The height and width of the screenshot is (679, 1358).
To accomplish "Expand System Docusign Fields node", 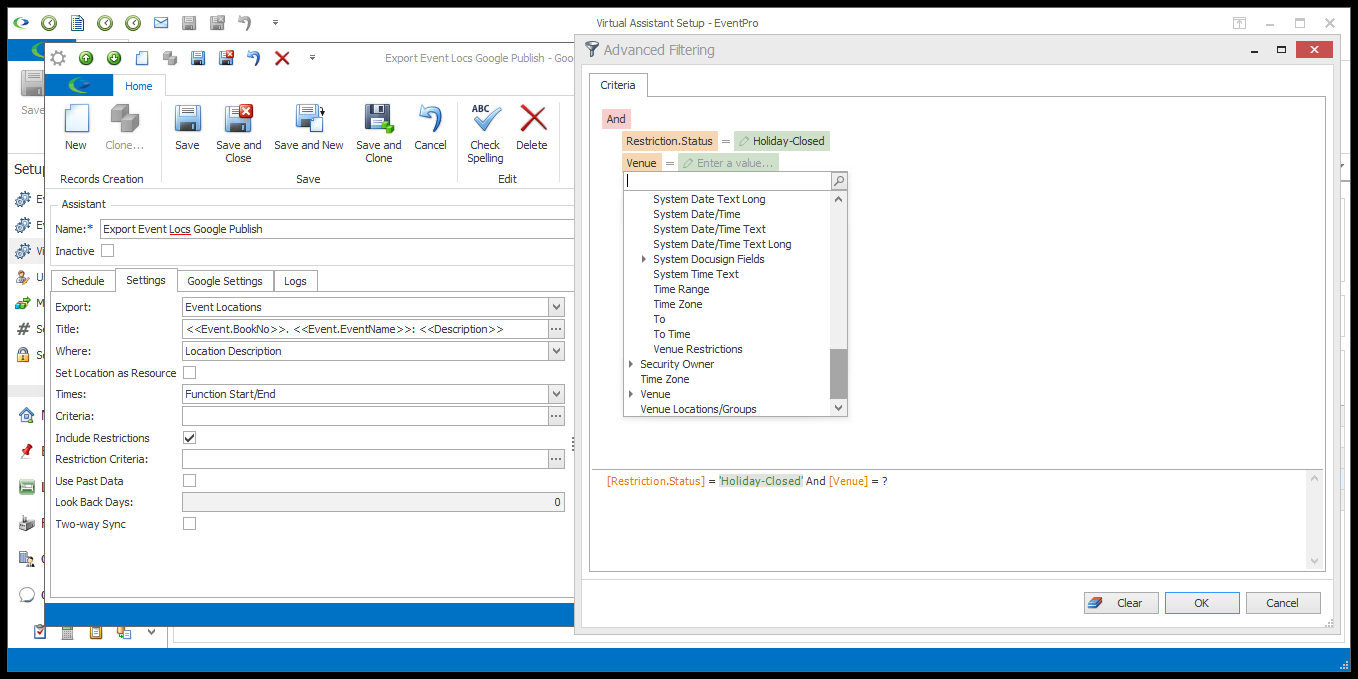I will pyautogui.click(x=644, y=259).
